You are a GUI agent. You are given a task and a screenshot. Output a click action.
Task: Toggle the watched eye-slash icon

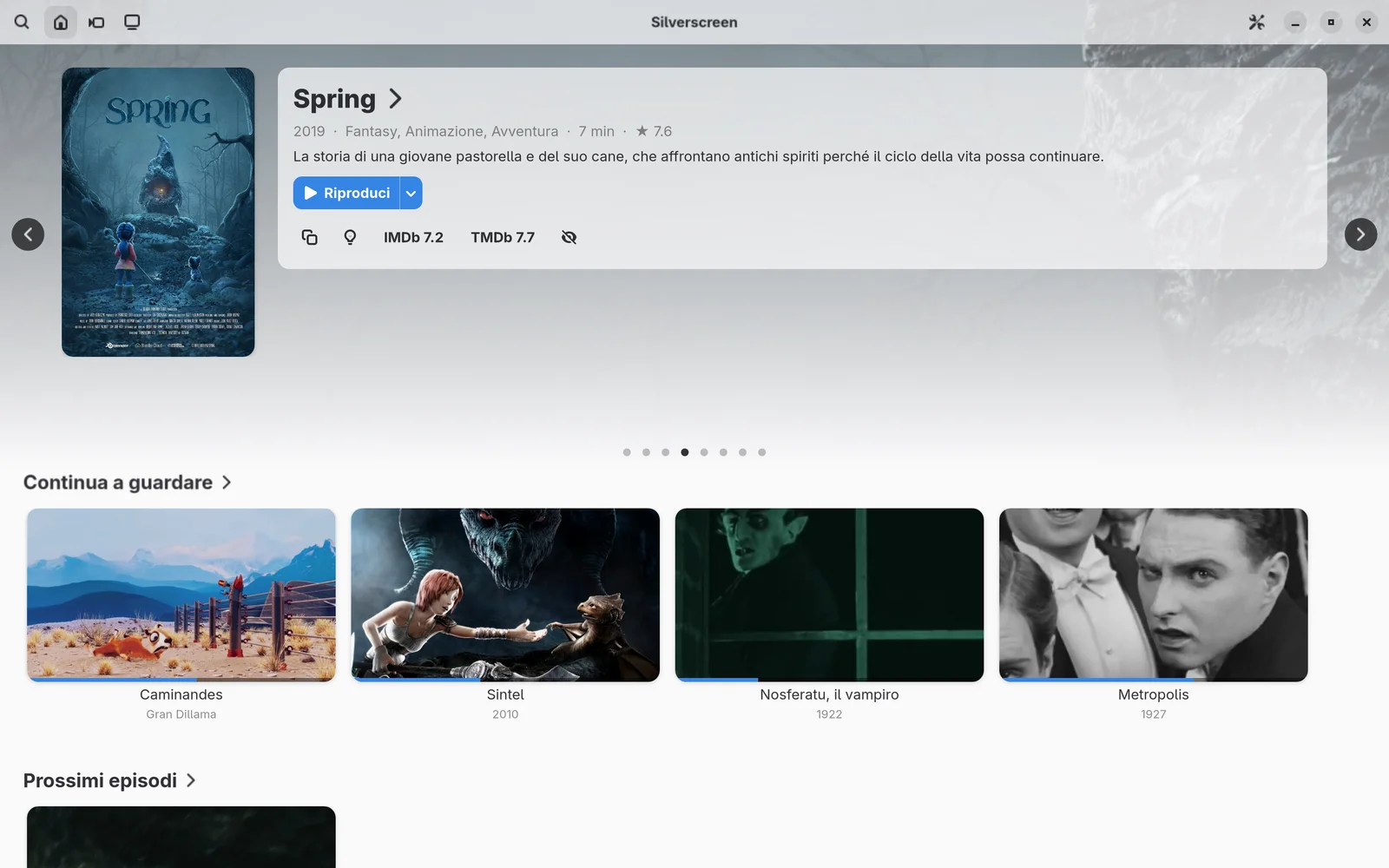tap(569, 237)
